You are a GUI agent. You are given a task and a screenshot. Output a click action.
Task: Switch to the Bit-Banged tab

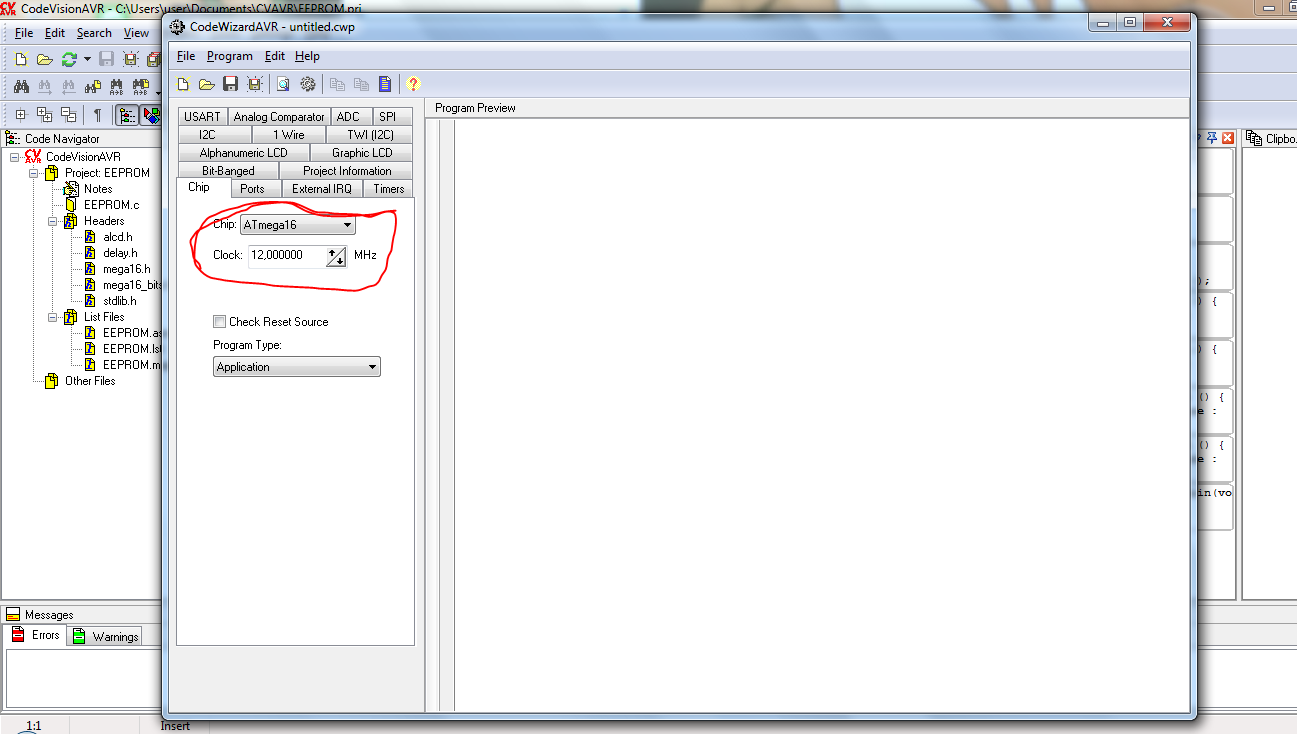[228, 171]
